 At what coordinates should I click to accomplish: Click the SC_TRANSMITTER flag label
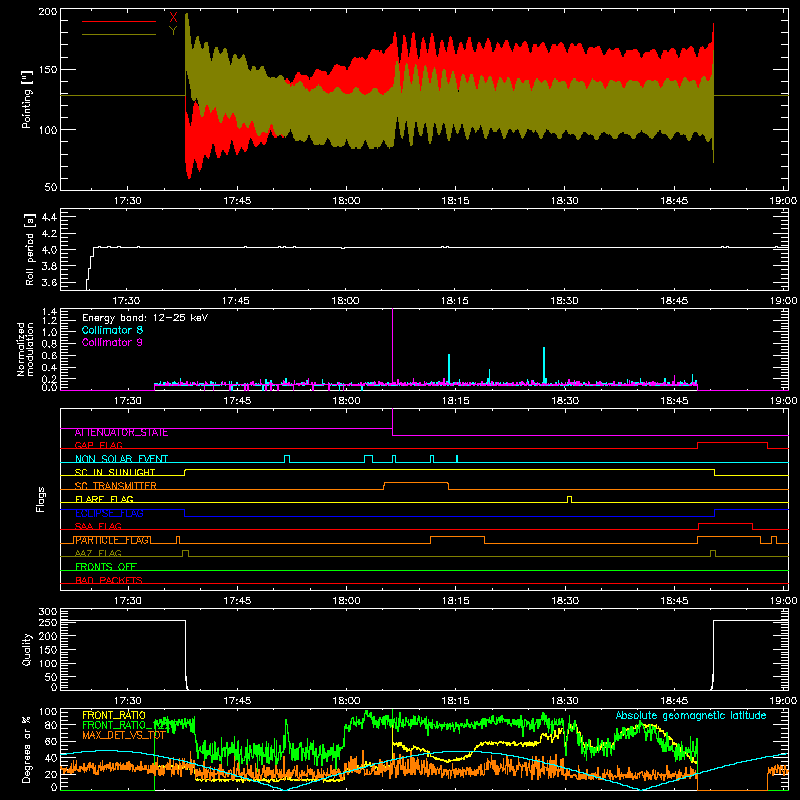116,486
